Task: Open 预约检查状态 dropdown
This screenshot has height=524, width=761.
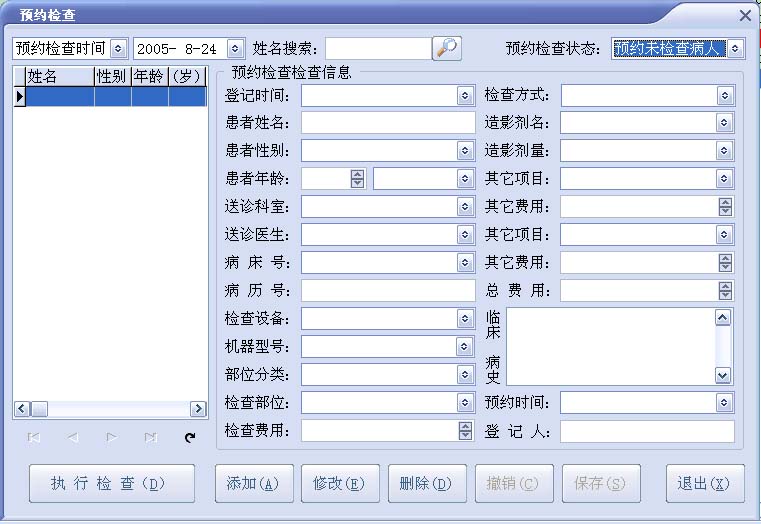Action: click(x=735, y=49)
